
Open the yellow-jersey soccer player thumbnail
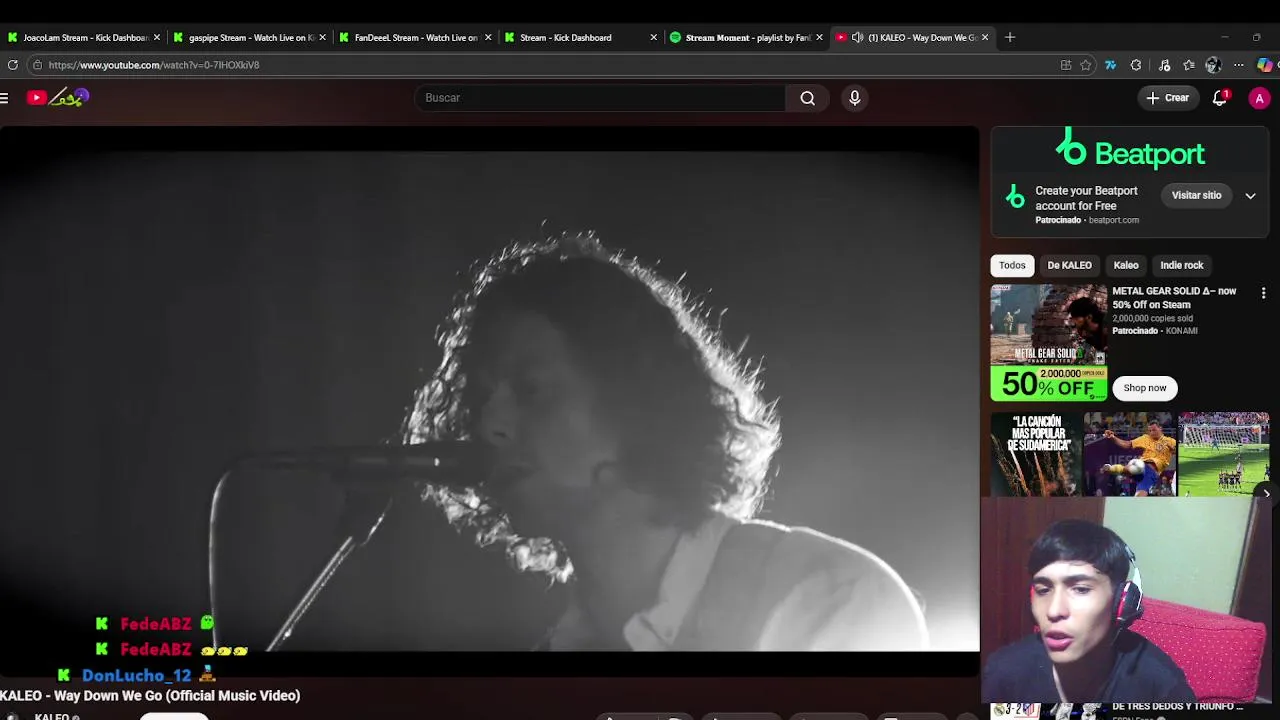pos(1130,454)
